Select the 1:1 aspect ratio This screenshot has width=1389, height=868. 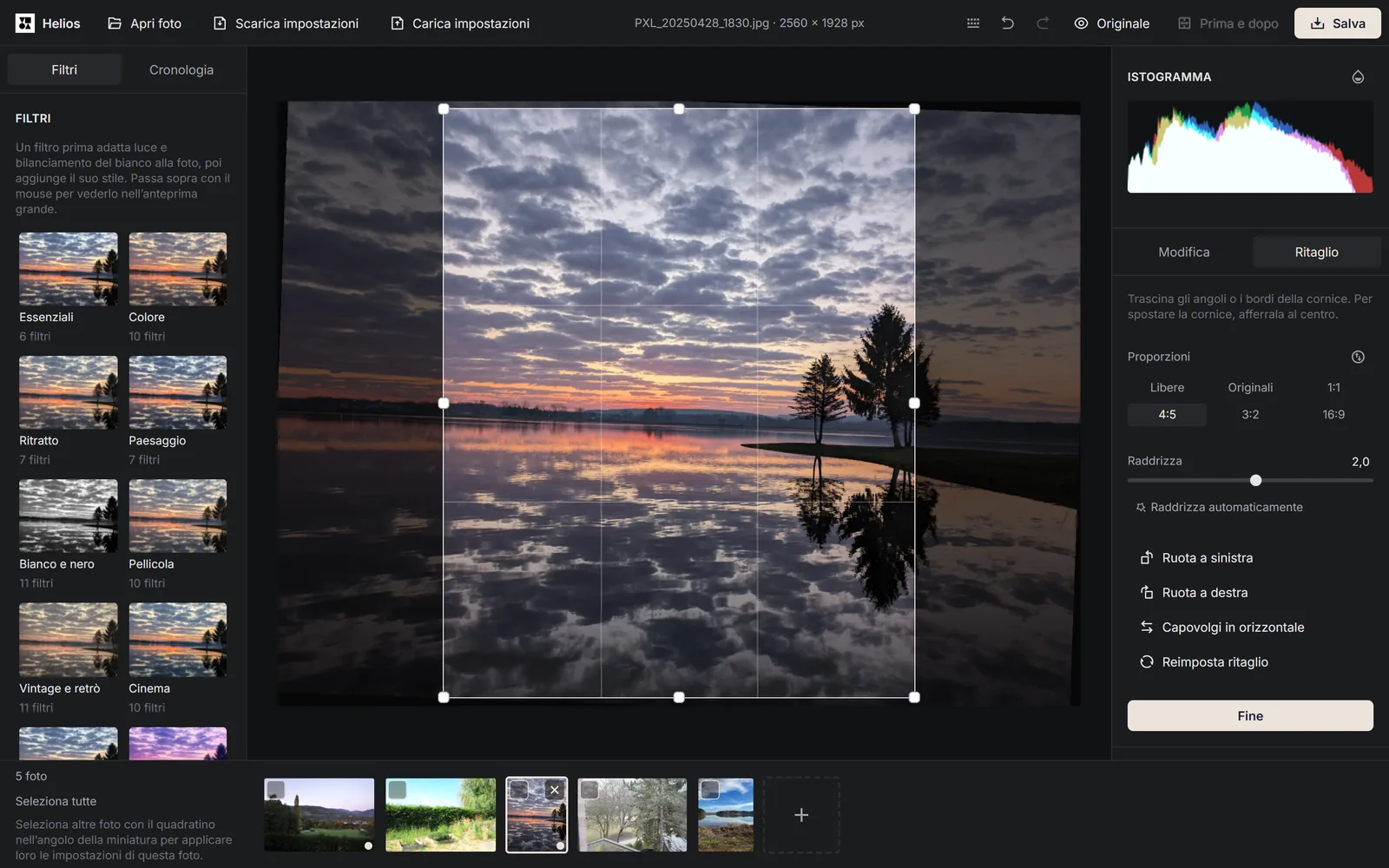click(x=1333, y=387)
